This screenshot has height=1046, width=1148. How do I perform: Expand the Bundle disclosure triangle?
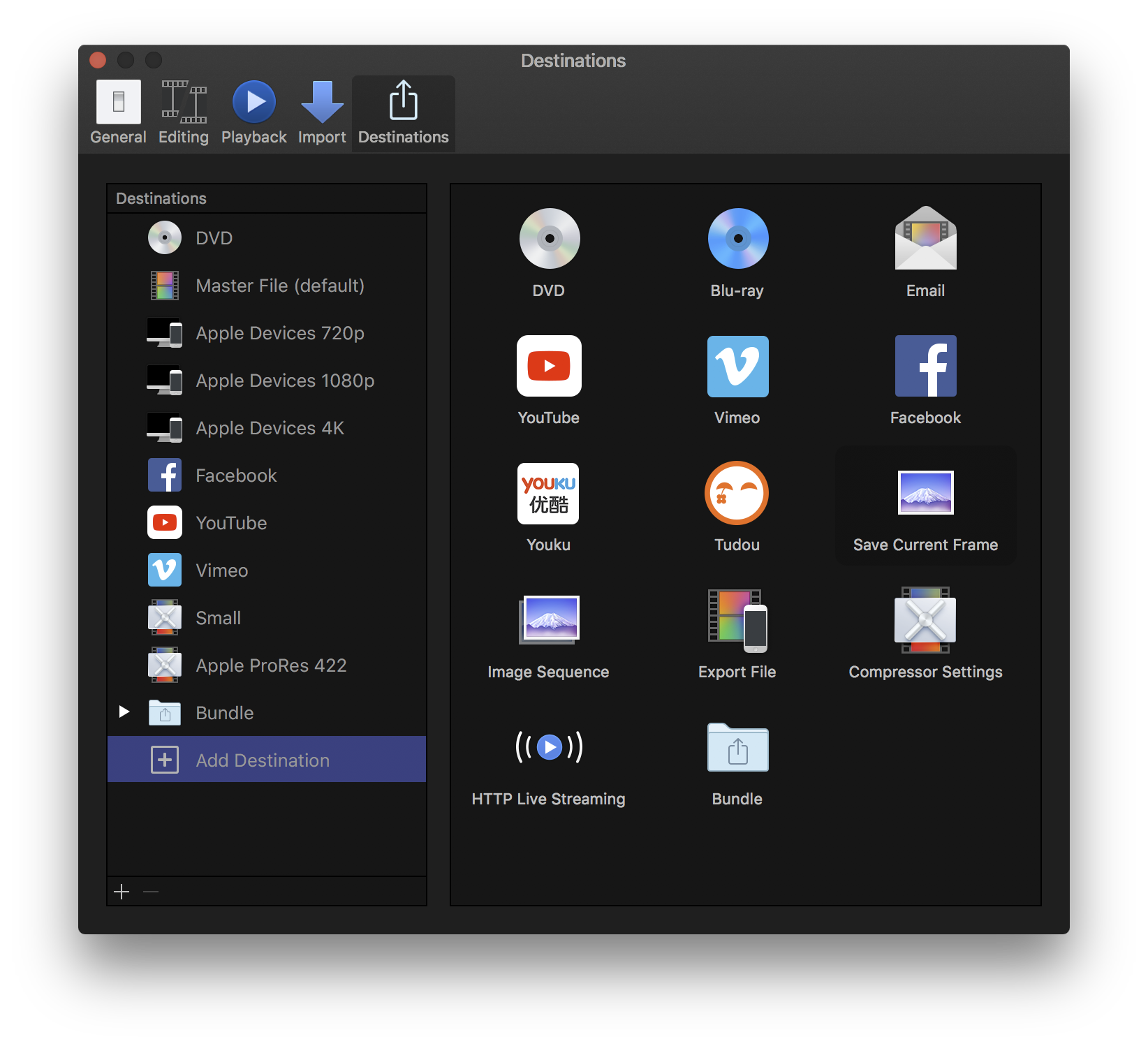[x=124, y=712]
